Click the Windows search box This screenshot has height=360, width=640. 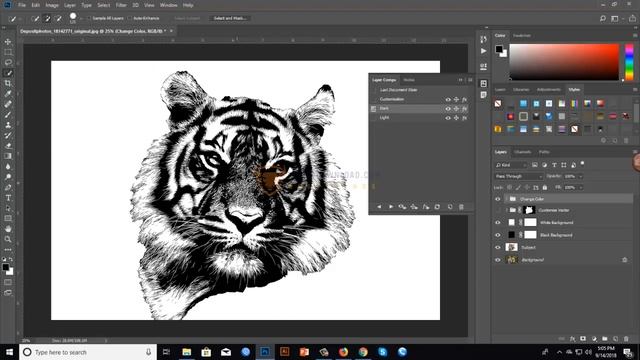click(88, 352)
